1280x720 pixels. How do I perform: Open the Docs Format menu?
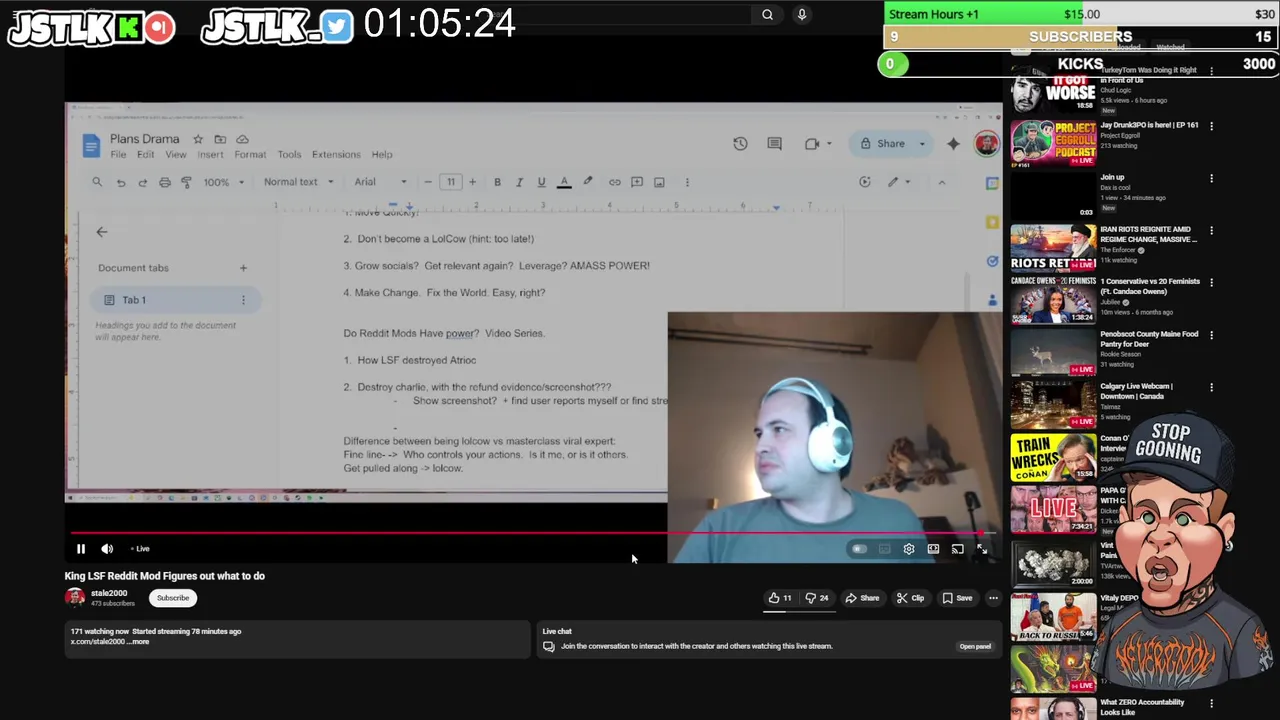pyautogui.click(x=250, y=155)
